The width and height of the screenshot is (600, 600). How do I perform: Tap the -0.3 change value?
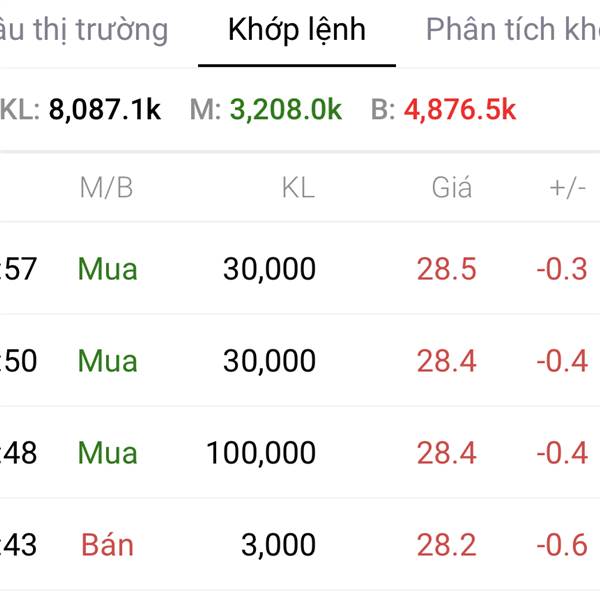(x=562, y=269)
